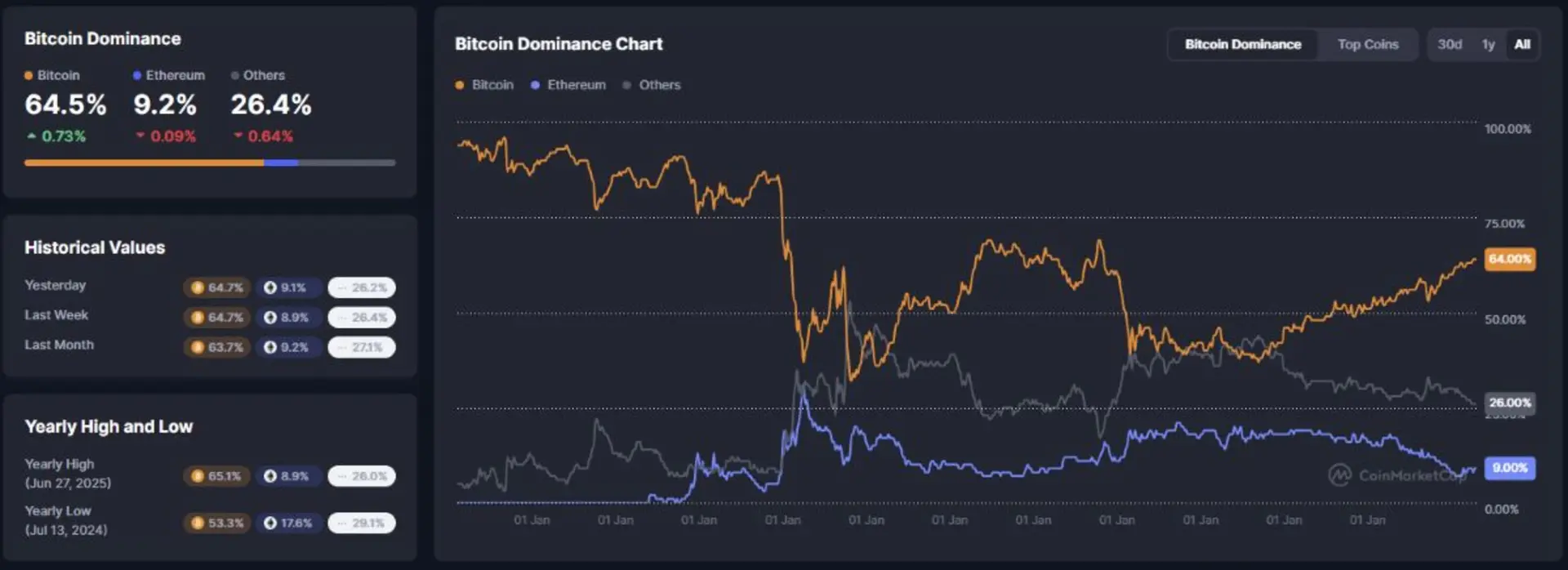This screenshot has width=1568, height=570.
Task: Select the Bitcoin Dominance tab
Action: point(1243,44)
